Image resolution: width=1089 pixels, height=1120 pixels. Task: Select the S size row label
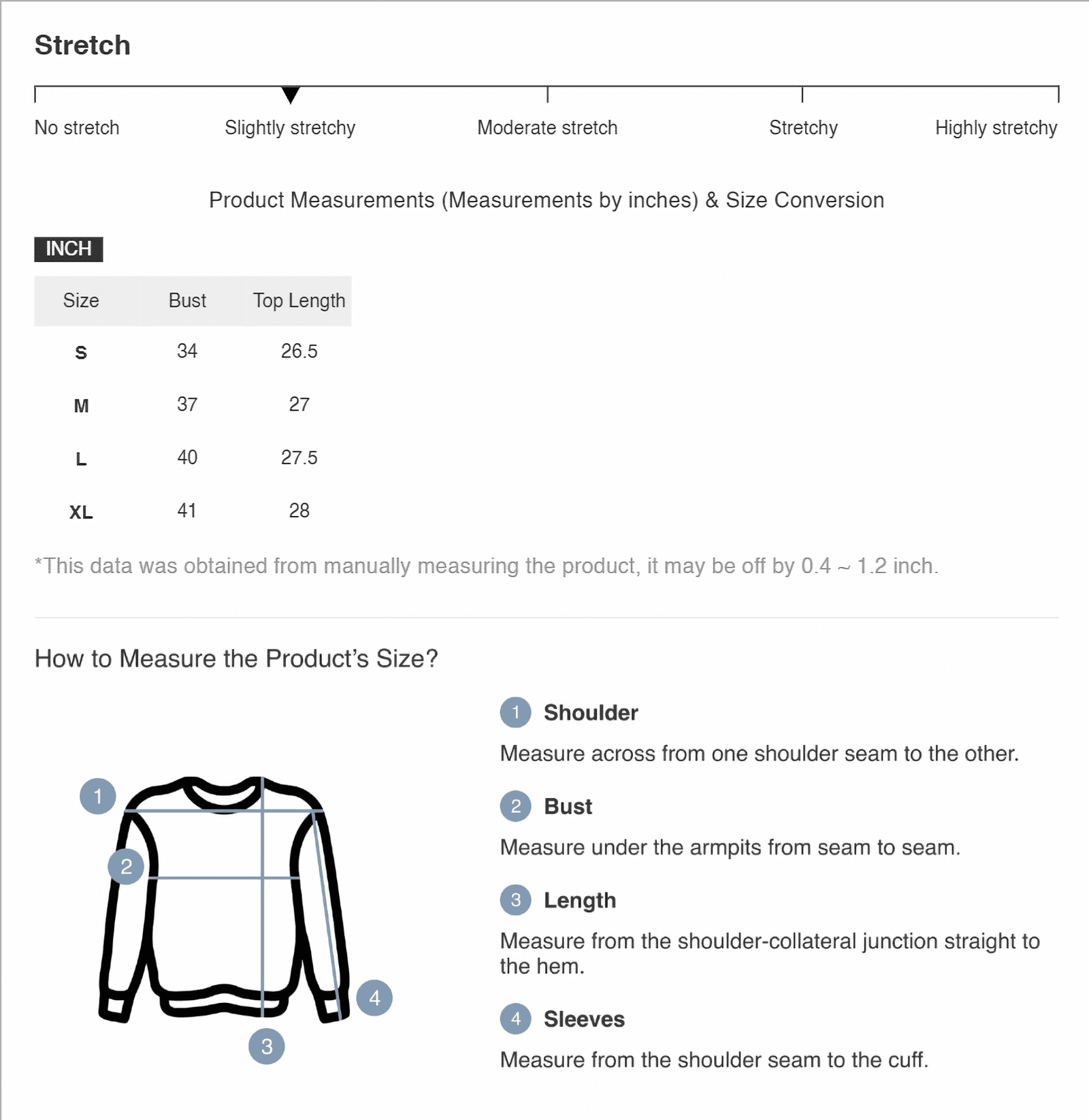81,353
